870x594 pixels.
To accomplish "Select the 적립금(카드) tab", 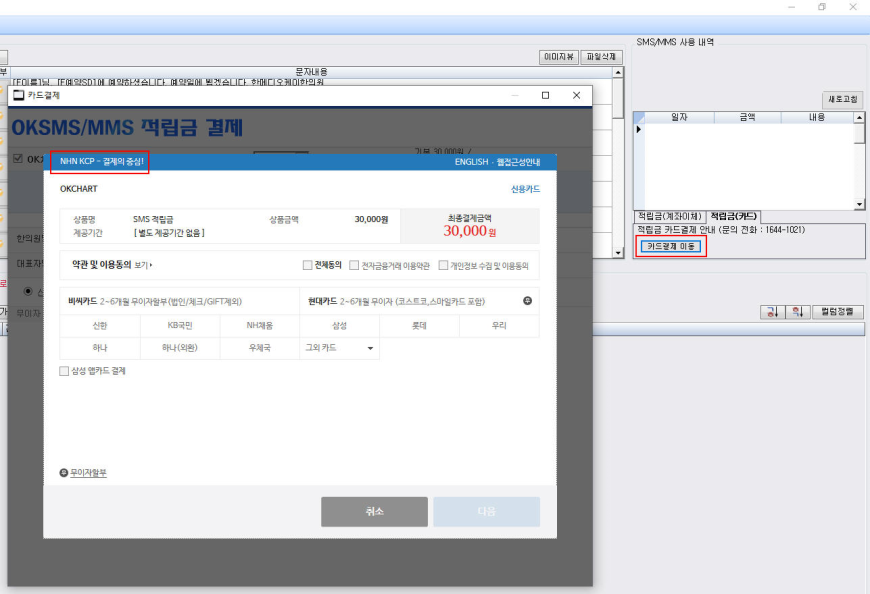I will (734, 216).
